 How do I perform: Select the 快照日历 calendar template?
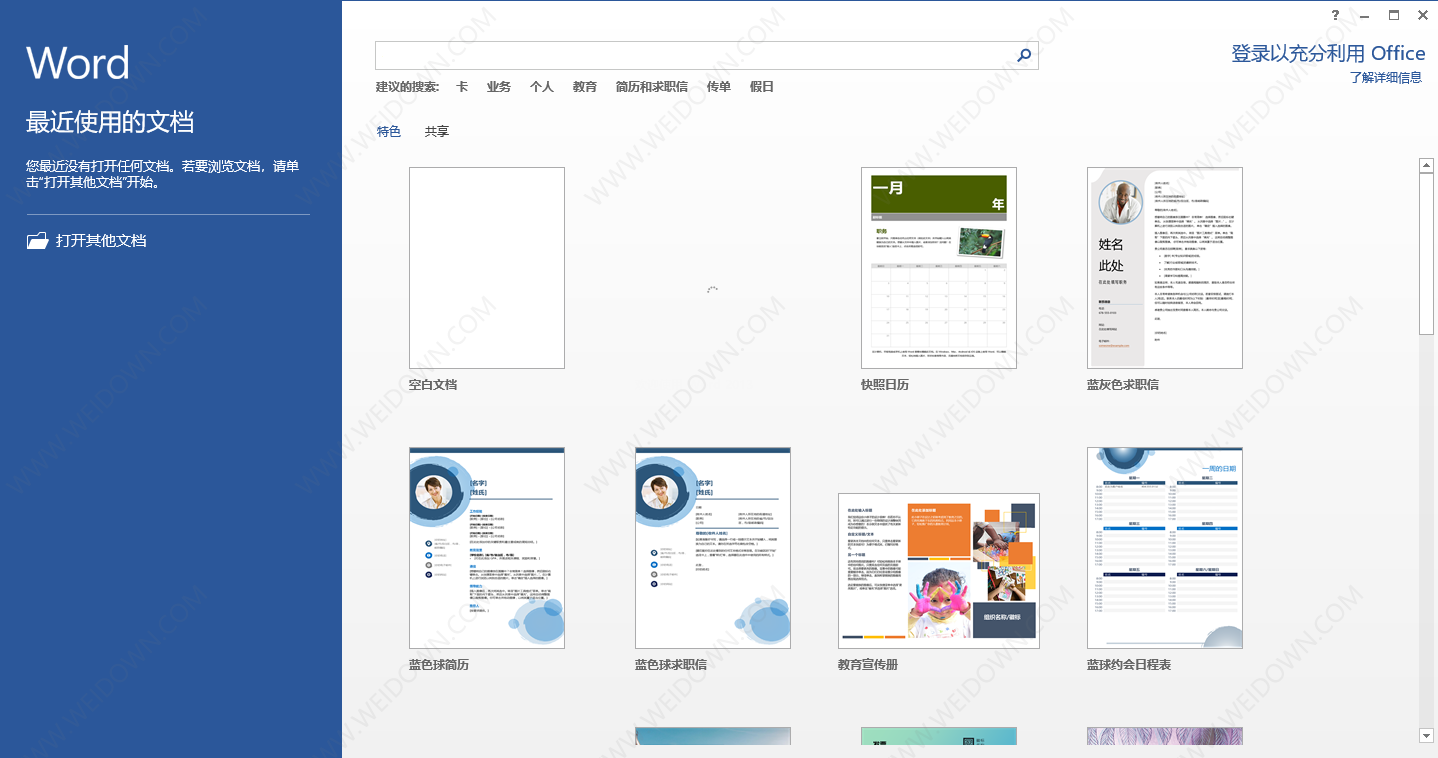coord(938,268)
